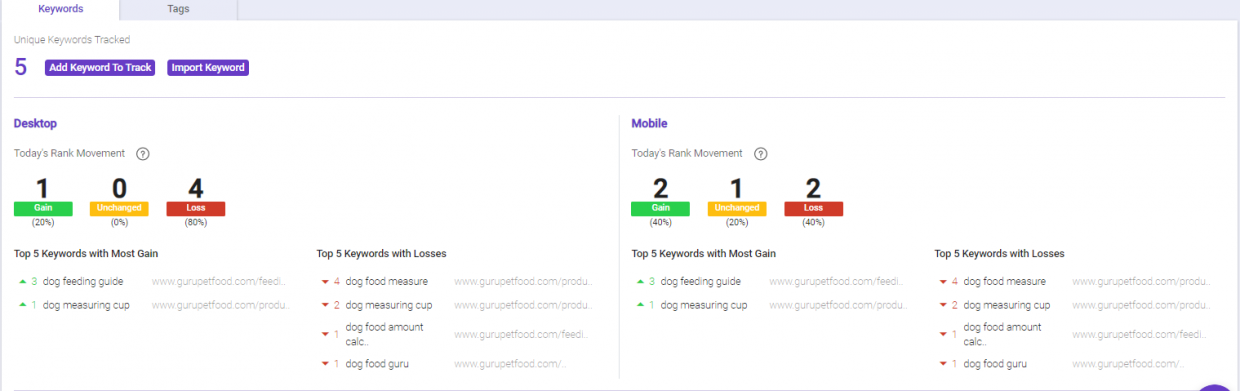Select the Desktop Unchanged badge
Viewport: 1240px width, 391px height.
pyautogui.click(x=119, y=208)
